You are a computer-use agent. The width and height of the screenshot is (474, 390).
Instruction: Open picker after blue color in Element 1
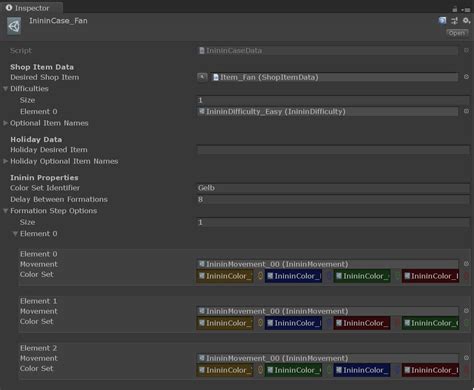point(329,323)
